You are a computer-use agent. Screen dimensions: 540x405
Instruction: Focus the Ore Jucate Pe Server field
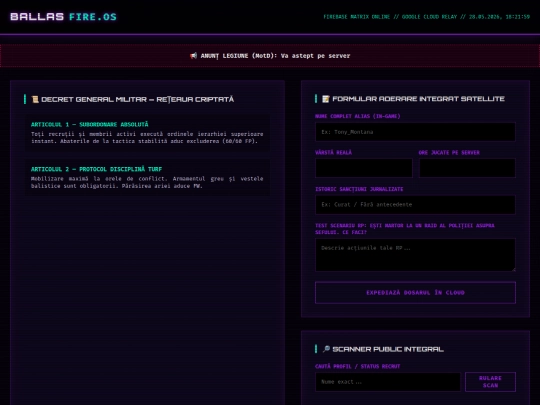point(467,168)
